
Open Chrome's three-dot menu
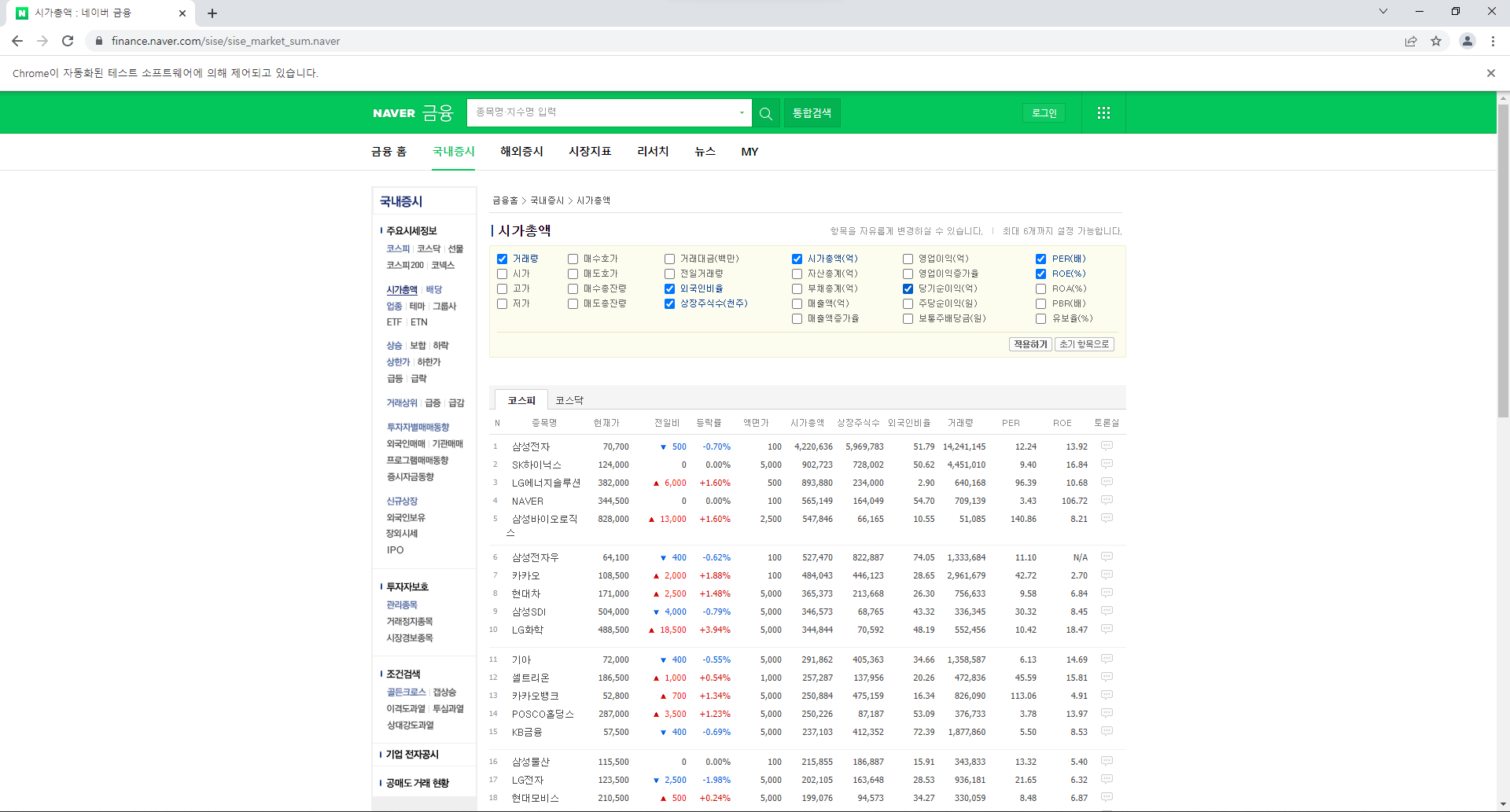[1493, 41]
